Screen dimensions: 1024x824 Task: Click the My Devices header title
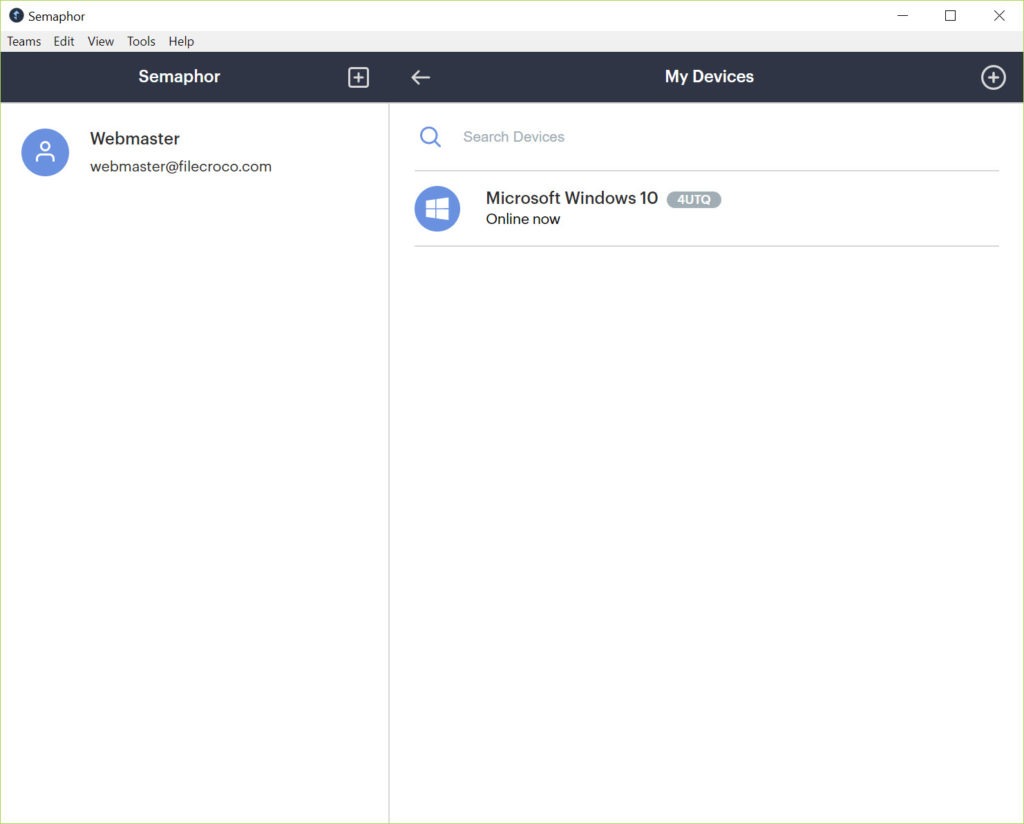point(709,76)
